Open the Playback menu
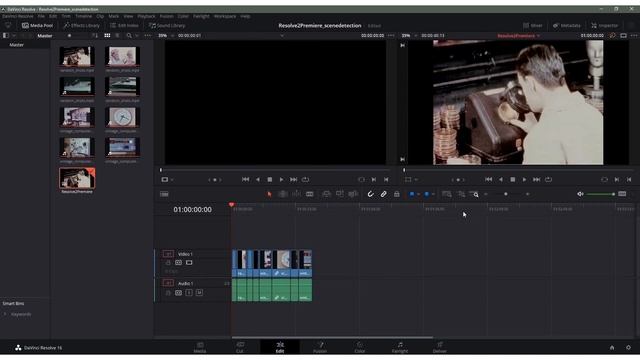The width and height of the screenshot is (640, 360). (x=146, y=16)
